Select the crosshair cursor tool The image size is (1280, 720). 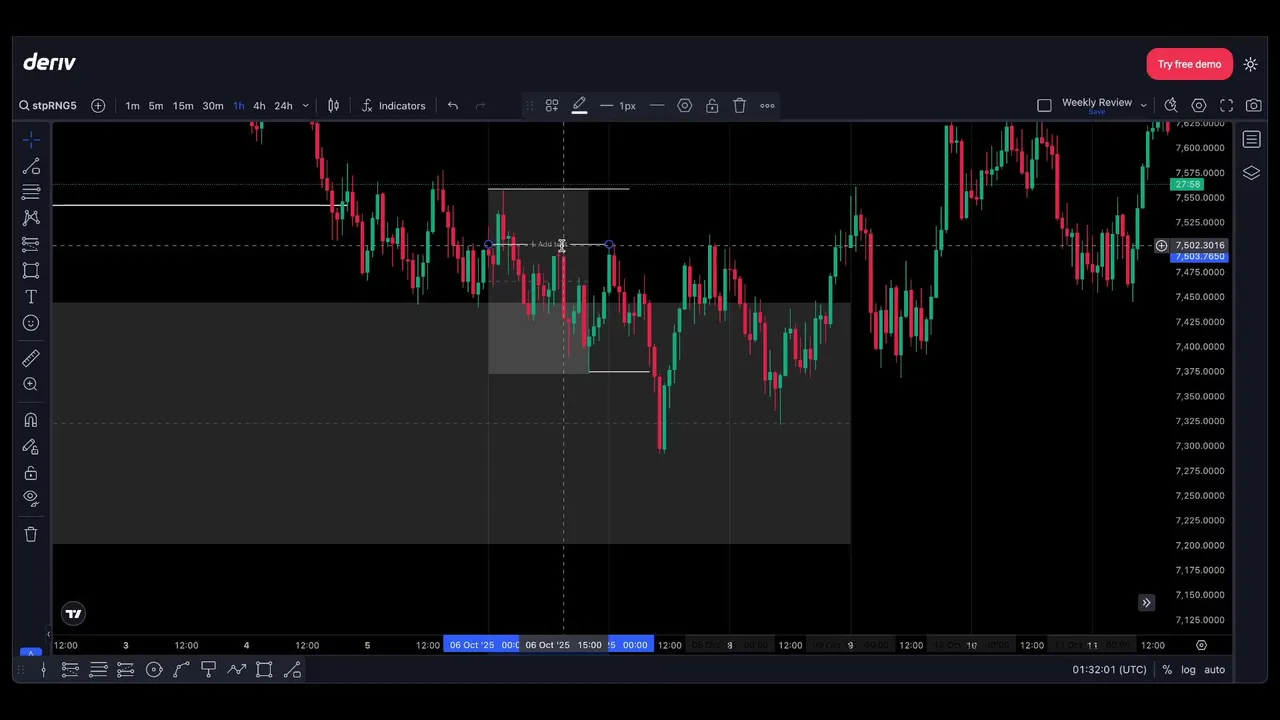point(31,140)
